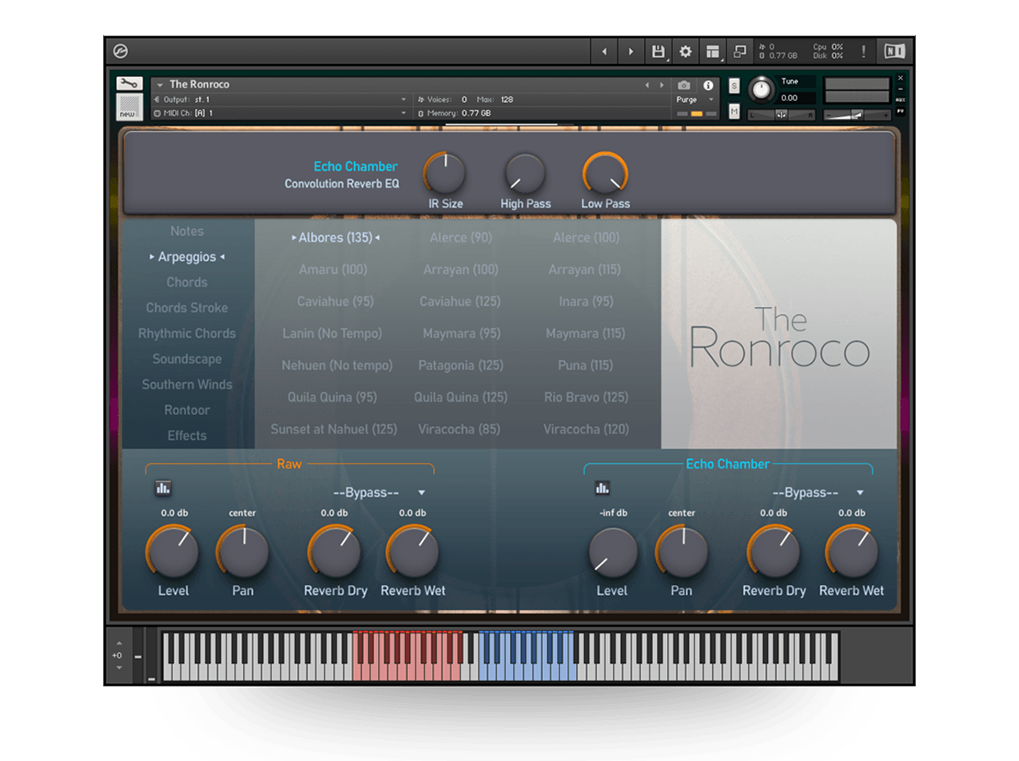Open the Purge dropdown menu

[x=695, y=99]
